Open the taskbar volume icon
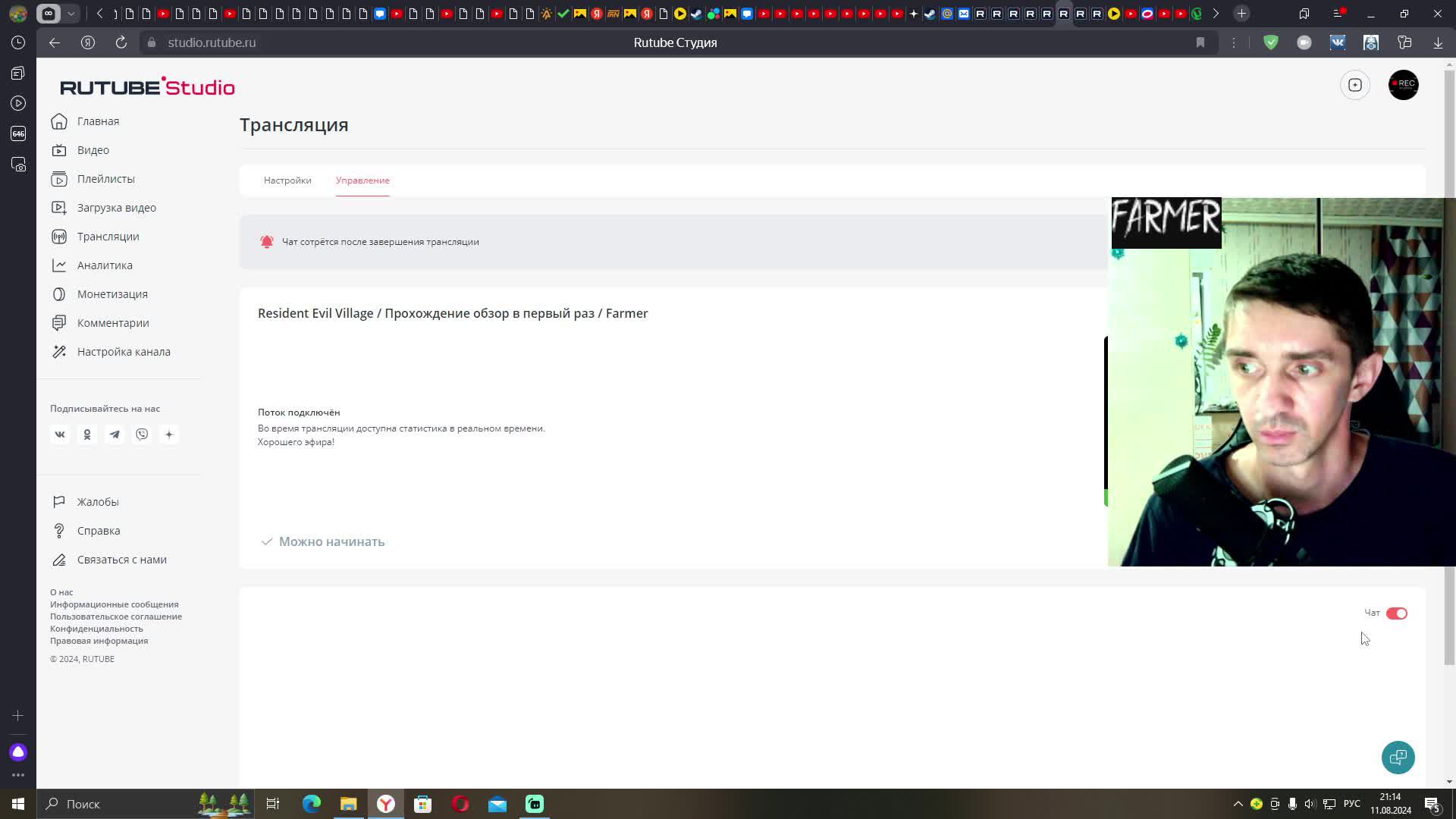 pos(1310,804)
